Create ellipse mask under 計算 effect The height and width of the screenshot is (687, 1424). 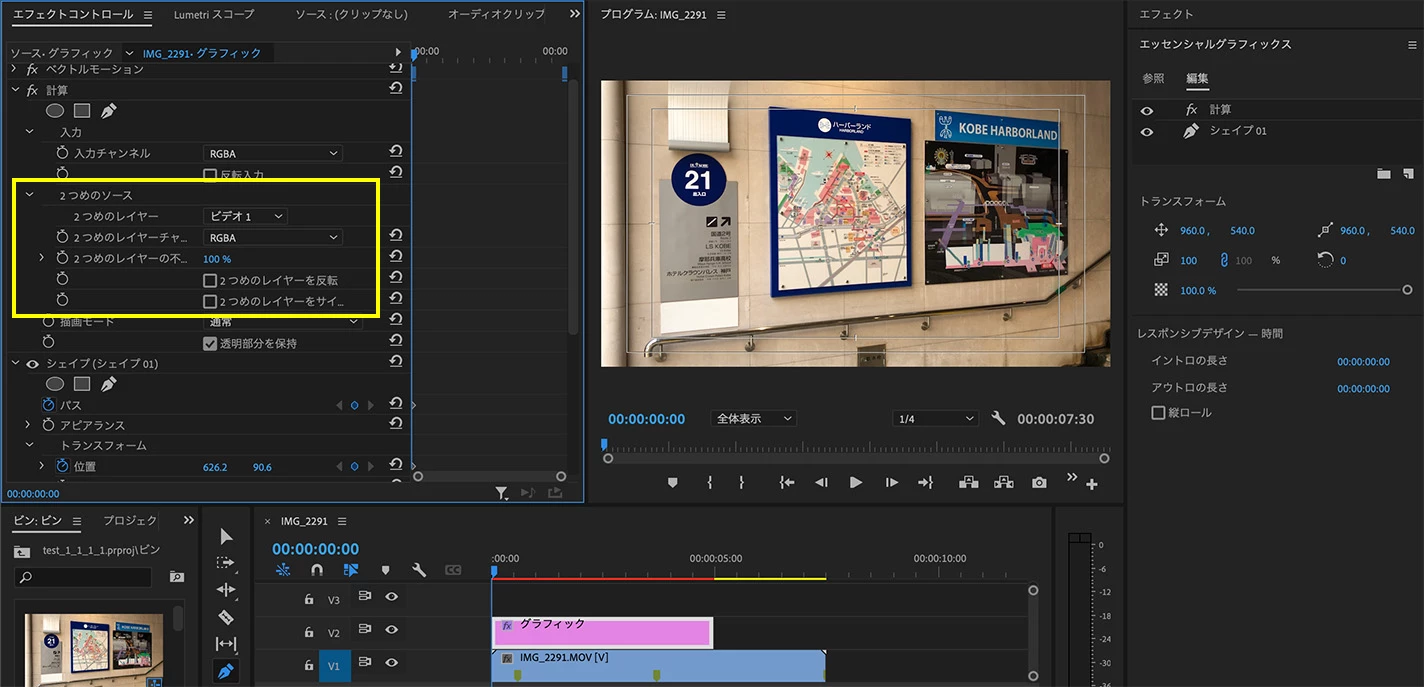pyautogui.click(x=56, y=111)
